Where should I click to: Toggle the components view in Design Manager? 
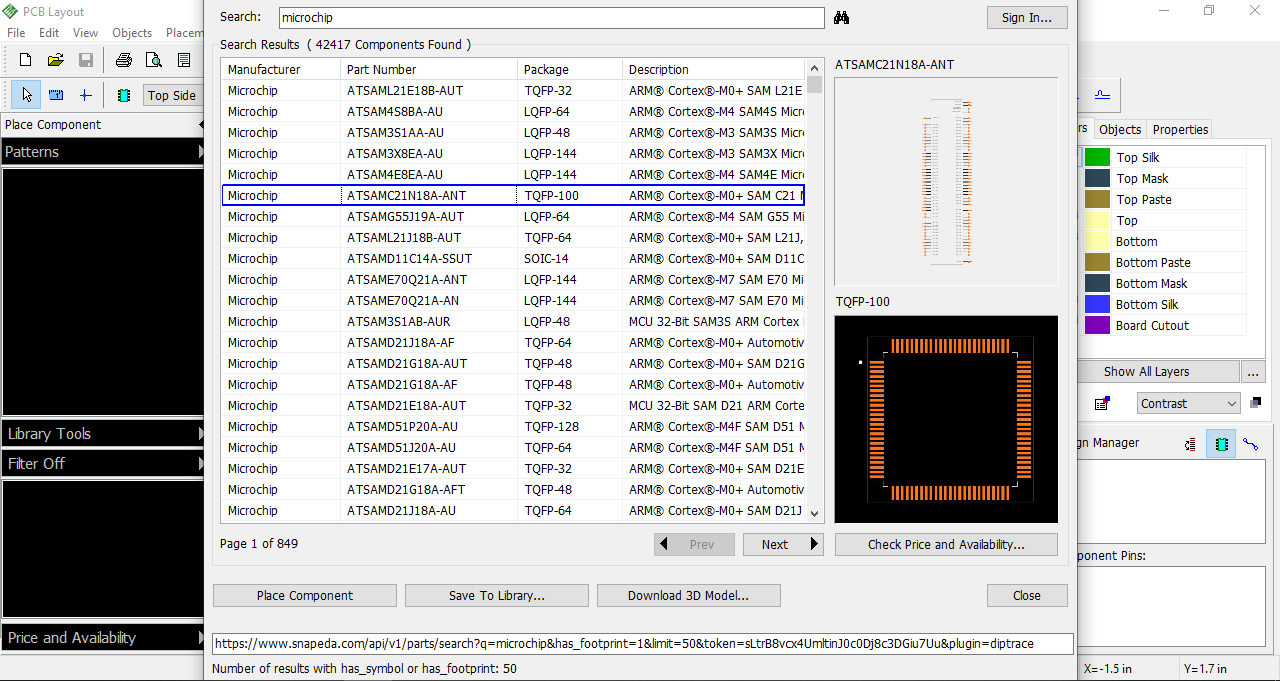click(x=1220, y=444)
